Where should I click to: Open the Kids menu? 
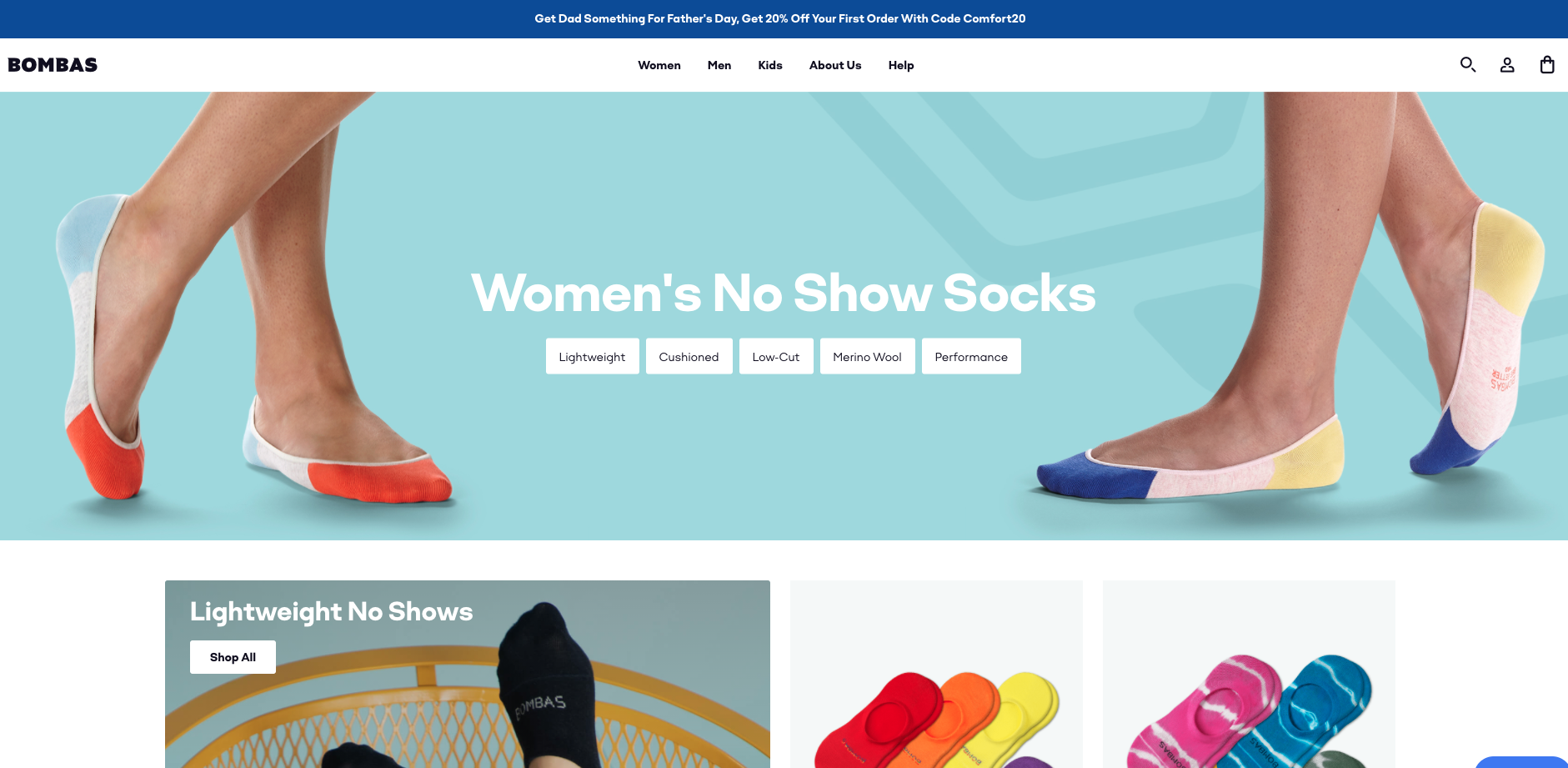click(x=770, y=65)
